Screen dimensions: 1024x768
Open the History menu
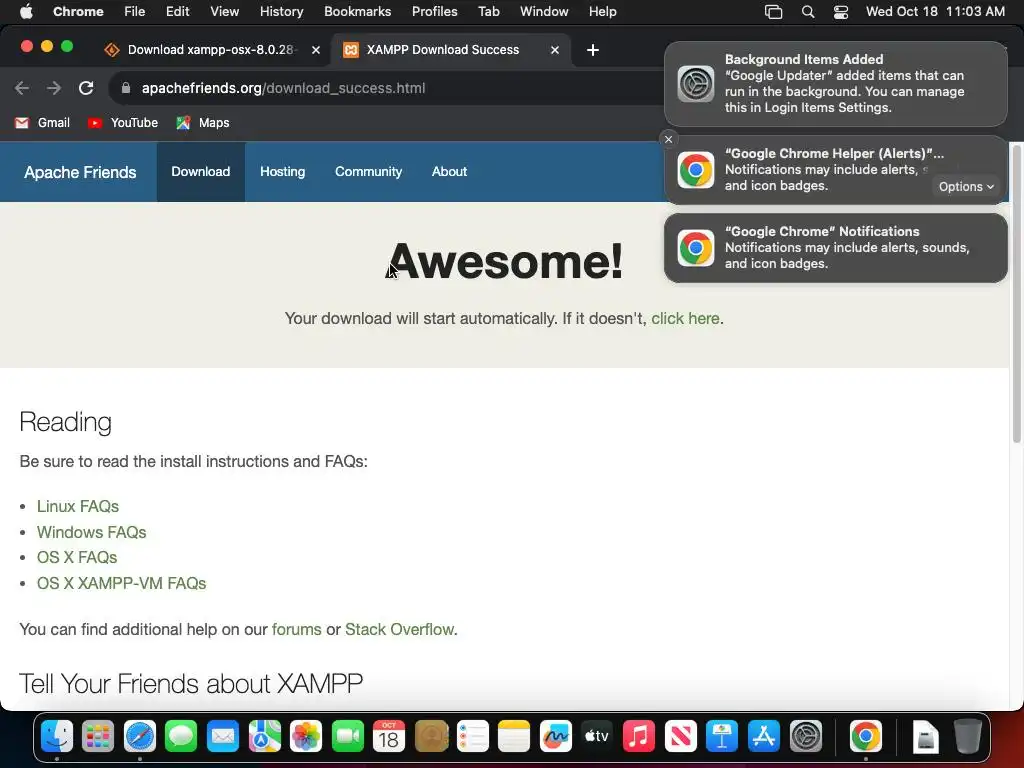pos(281,12)
